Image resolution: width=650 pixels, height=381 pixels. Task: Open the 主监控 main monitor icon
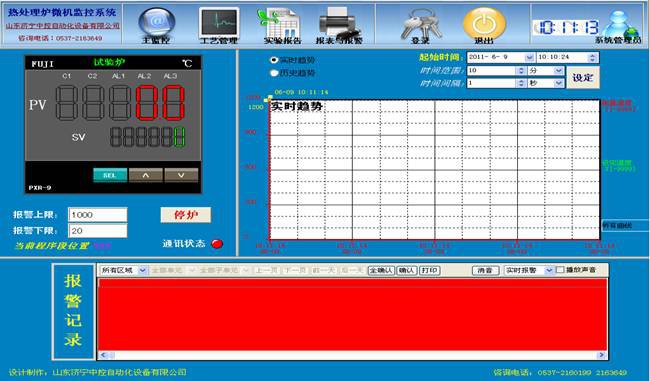pos(156,22)
